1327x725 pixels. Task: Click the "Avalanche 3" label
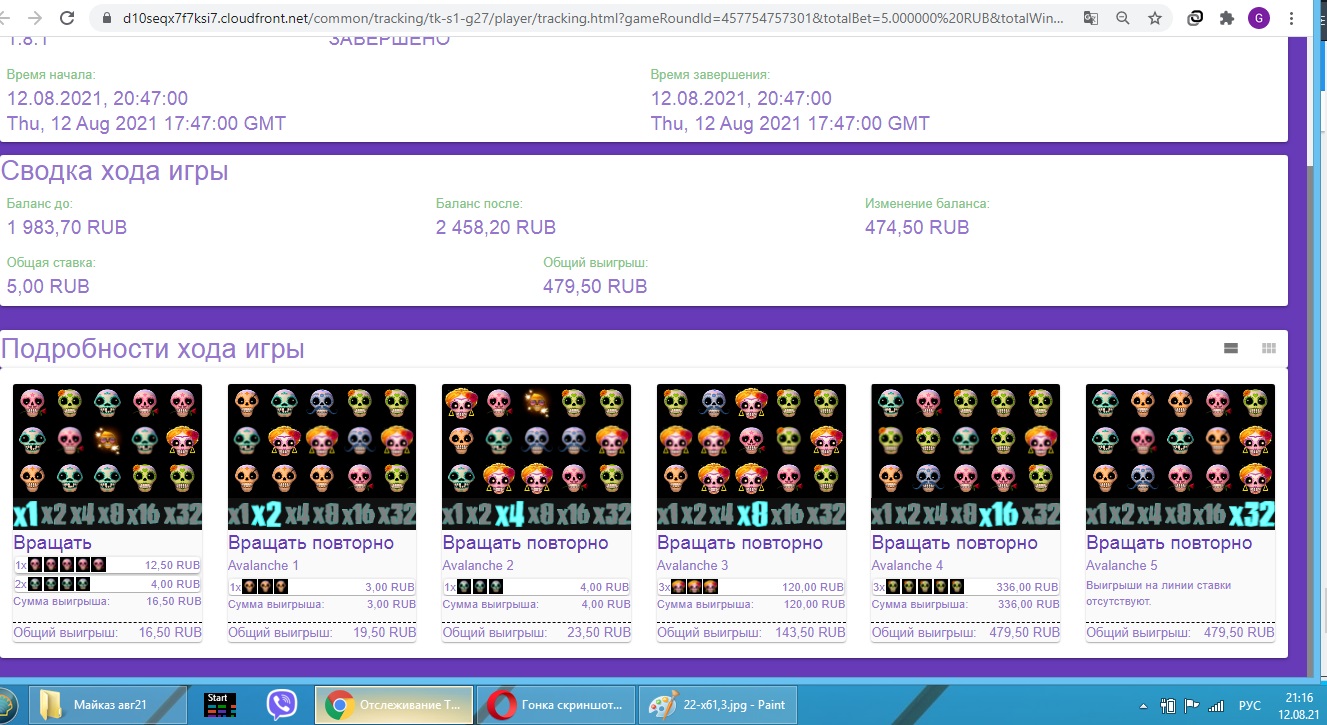692,566
